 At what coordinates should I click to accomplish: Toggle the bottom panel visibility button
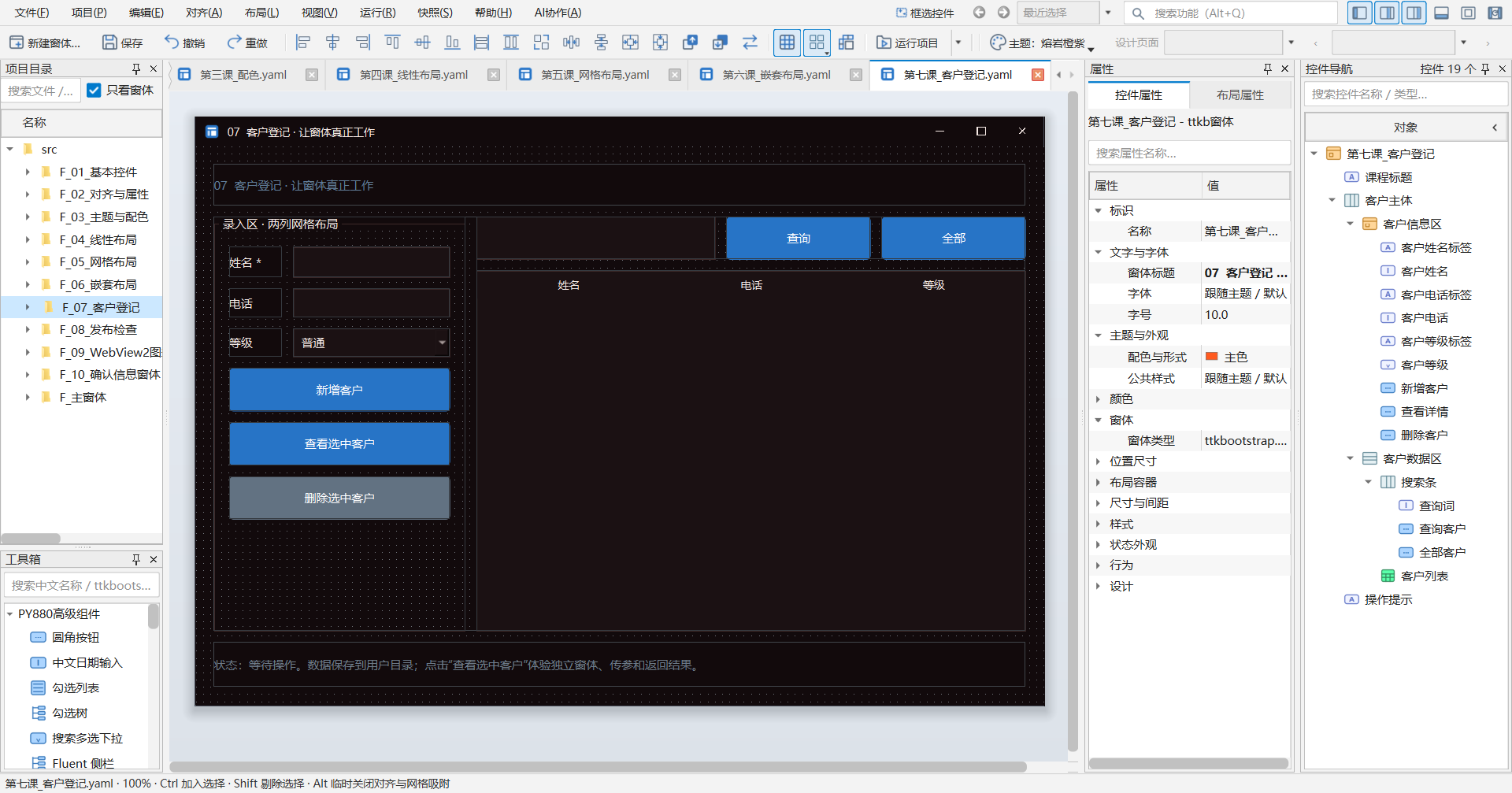coord(1442,13)
